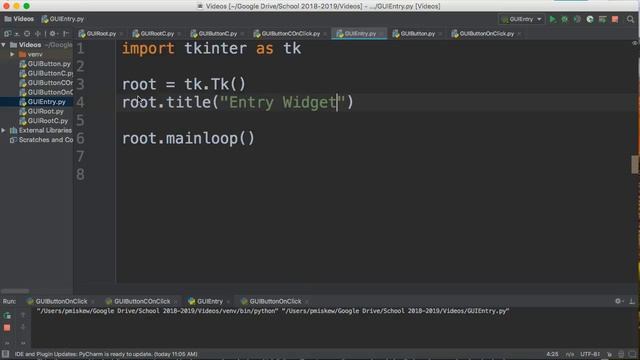The image size is (640, 360).
Task: Close the GUIRoot.py editor tab
Action: [x=121, y=34]
